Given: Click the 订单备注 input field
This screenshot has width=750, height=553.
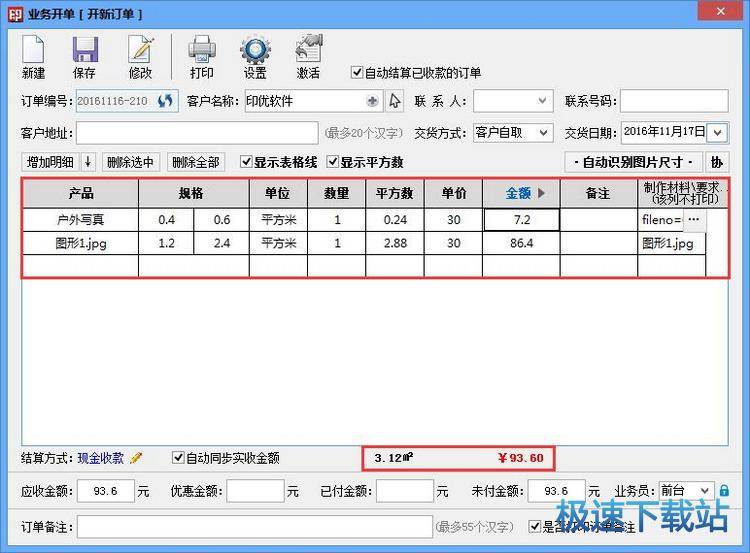Looking at the screenshot, I should pyautogui.click(x=255, y=527).
